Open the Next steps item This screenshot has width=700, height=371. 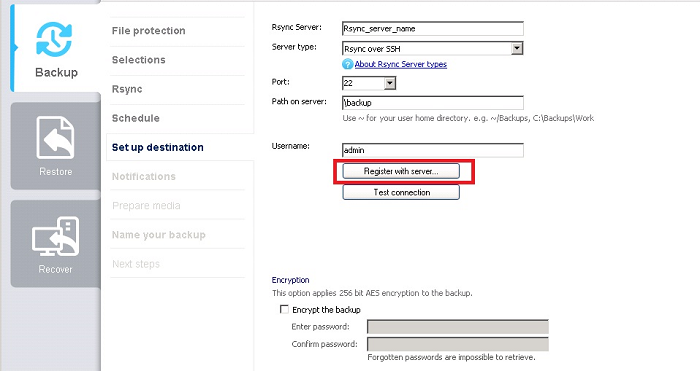coord(136,264)
